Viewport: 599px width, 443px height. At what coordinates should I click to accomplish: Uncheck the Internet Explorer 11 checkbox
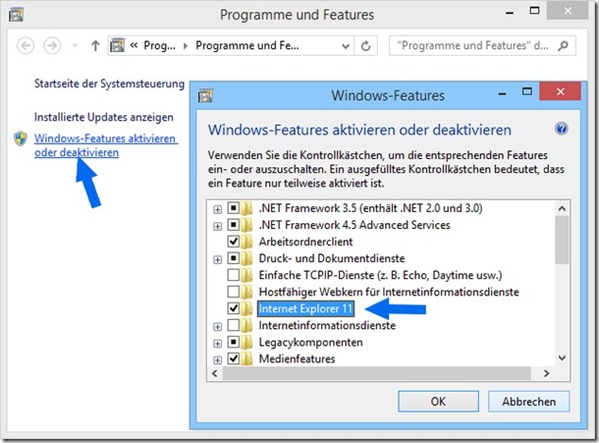(x=233, y=308)
